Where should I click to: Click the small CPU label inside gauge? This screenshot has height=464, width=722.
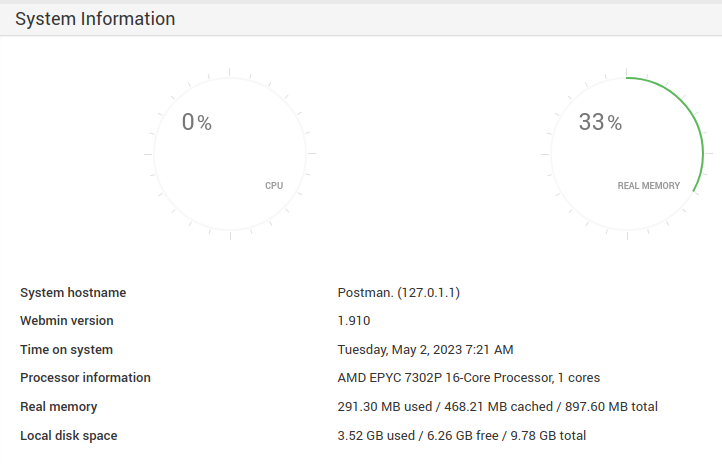click(273, 186)
